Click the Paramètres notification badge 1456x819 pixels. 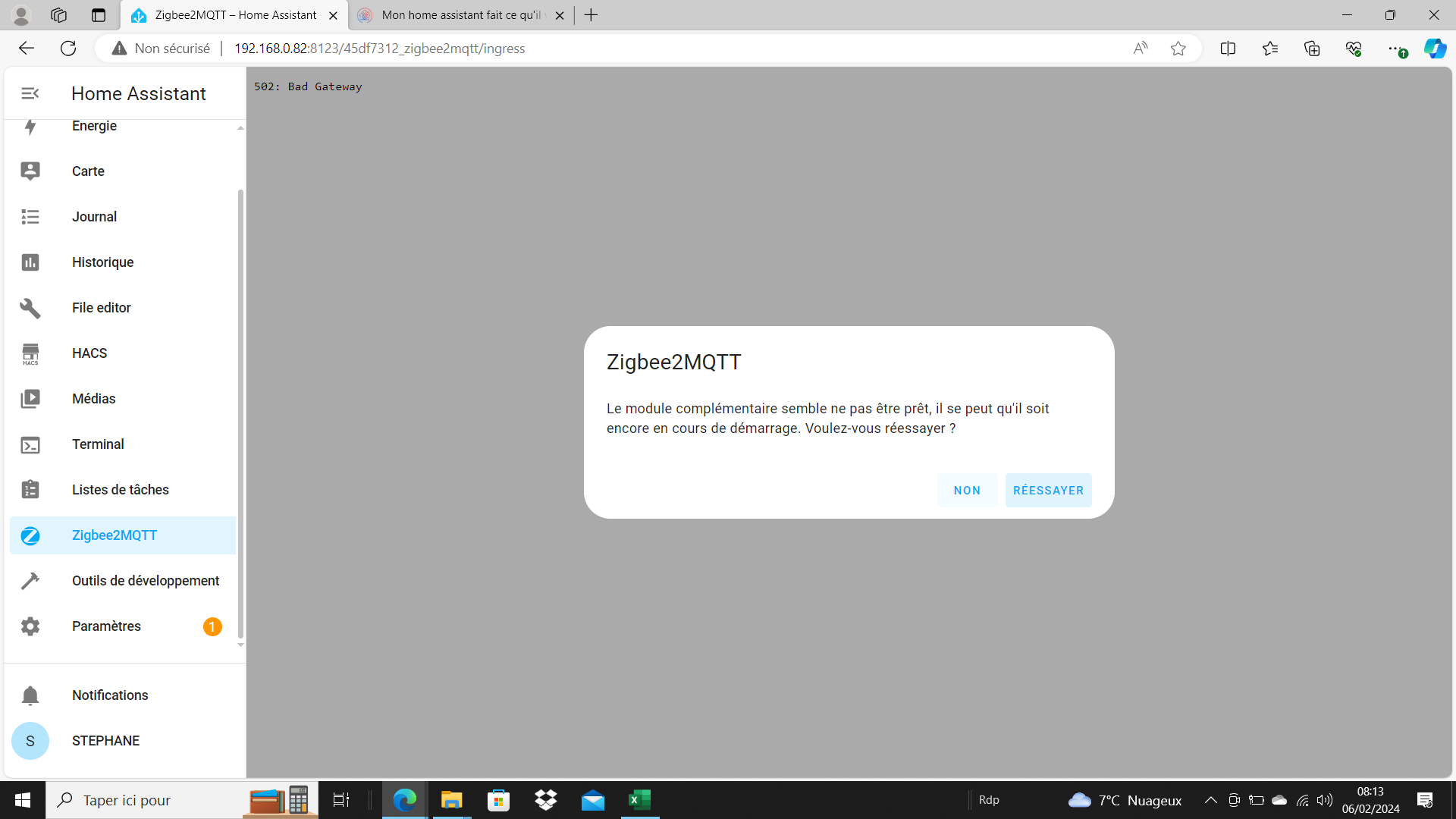coord(212,626)
